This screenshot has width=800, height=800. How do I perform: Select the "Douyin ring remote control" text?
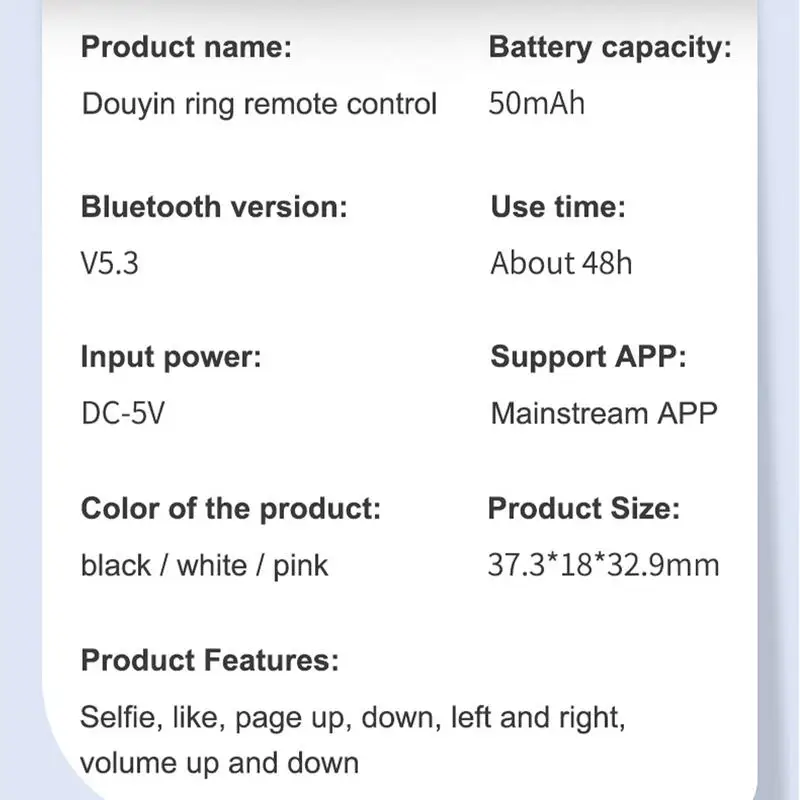pos(259,104)
